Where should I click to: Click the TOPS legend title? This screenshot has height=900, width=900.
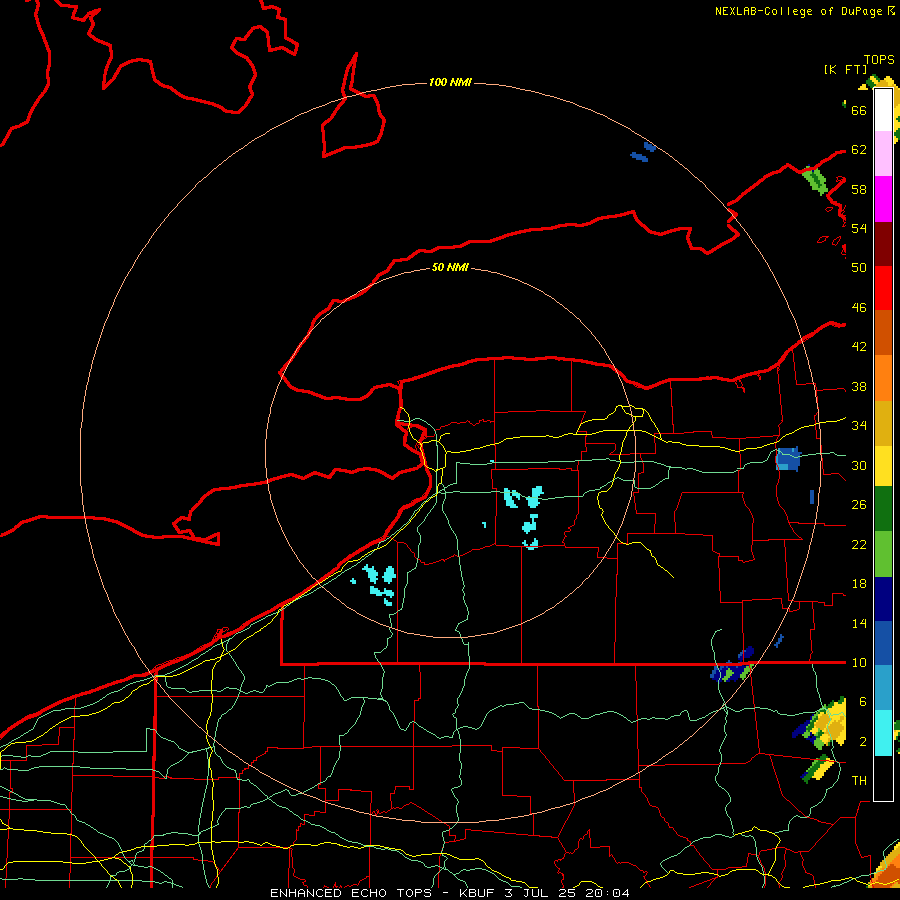(879, 60)
